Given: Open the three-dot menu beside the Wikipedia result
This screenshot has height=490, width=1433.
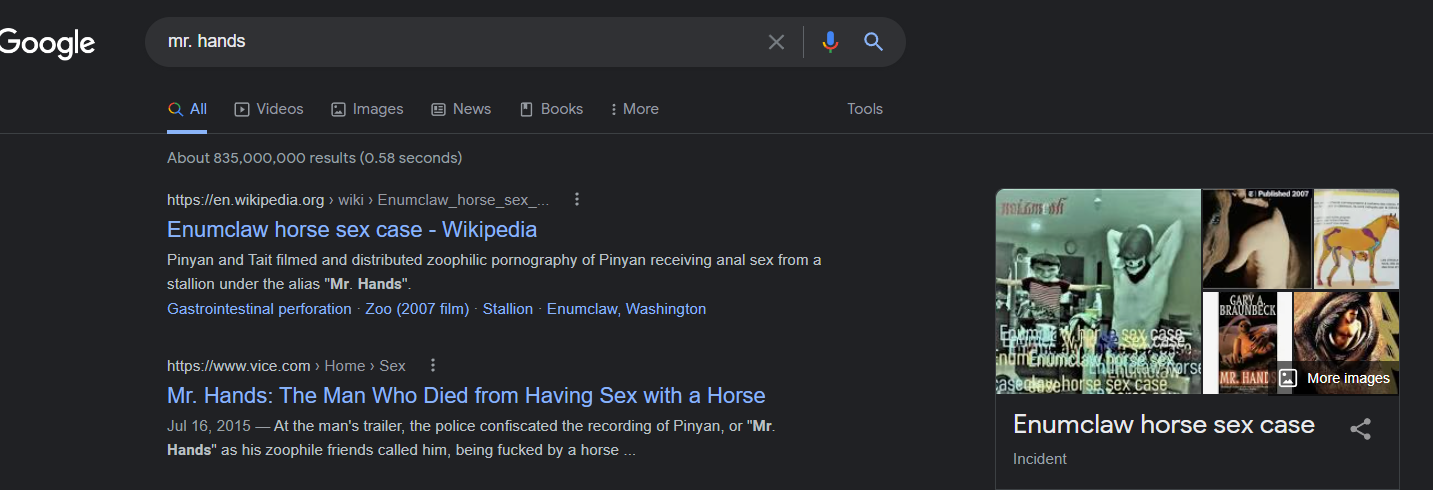Looking at the screenshot, I should click(576, 199).
